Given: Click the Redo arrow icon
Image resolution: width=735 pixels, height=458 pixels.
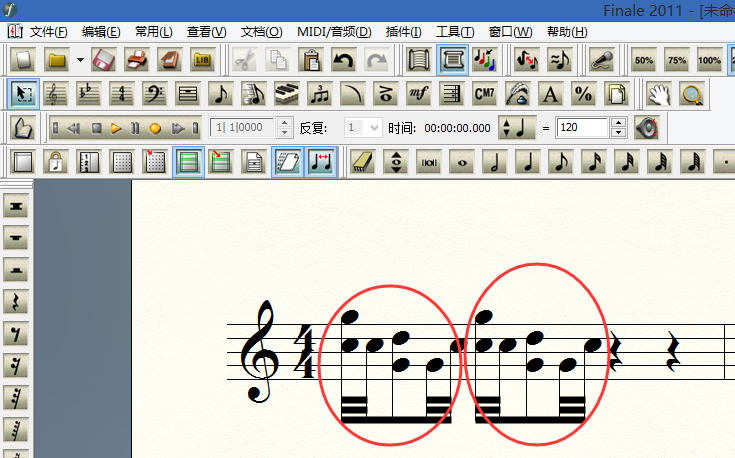Looking at the screenshot, I should pyautogui.click(x=377, y=60).
